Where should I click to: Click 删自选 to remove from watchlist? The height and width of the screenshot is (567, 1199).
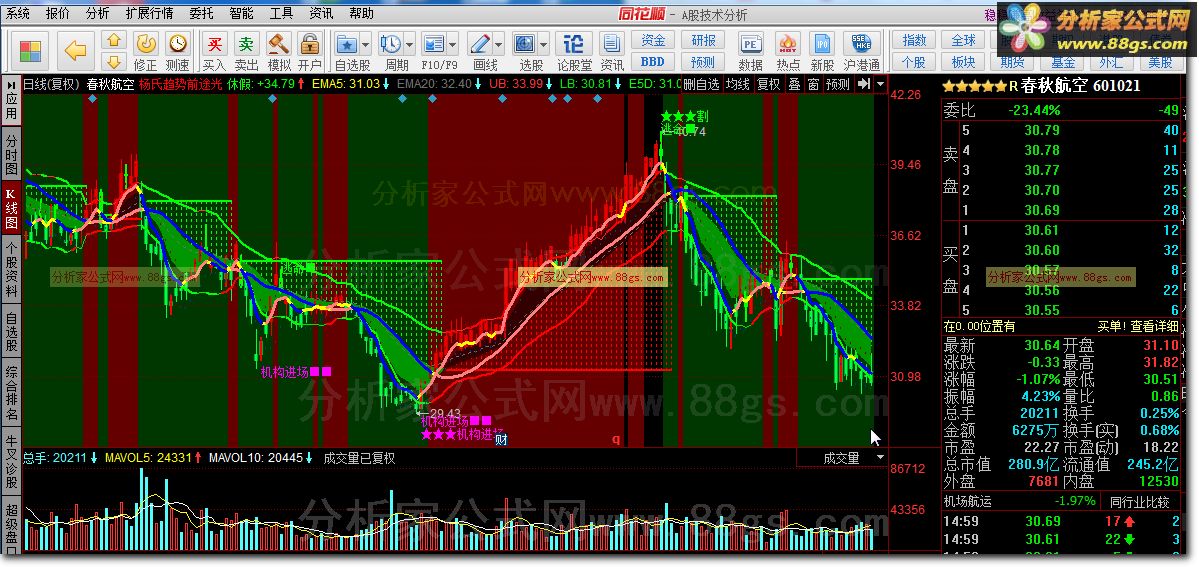tap(701, 84)
